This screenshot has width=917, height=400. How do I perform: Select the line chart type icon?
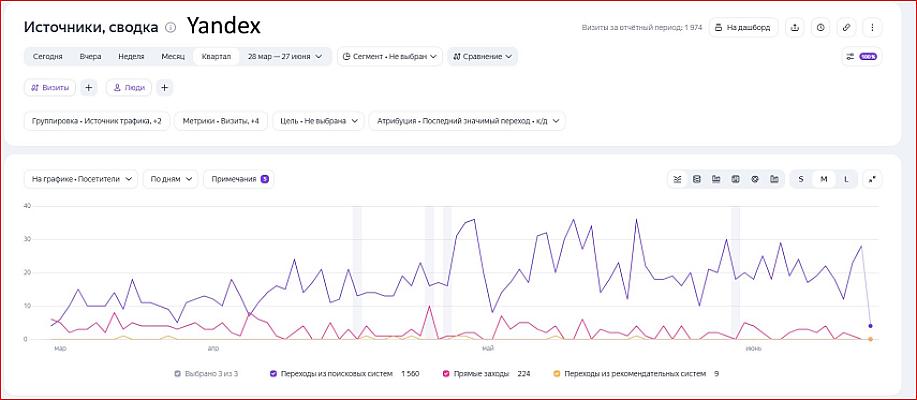677,179
